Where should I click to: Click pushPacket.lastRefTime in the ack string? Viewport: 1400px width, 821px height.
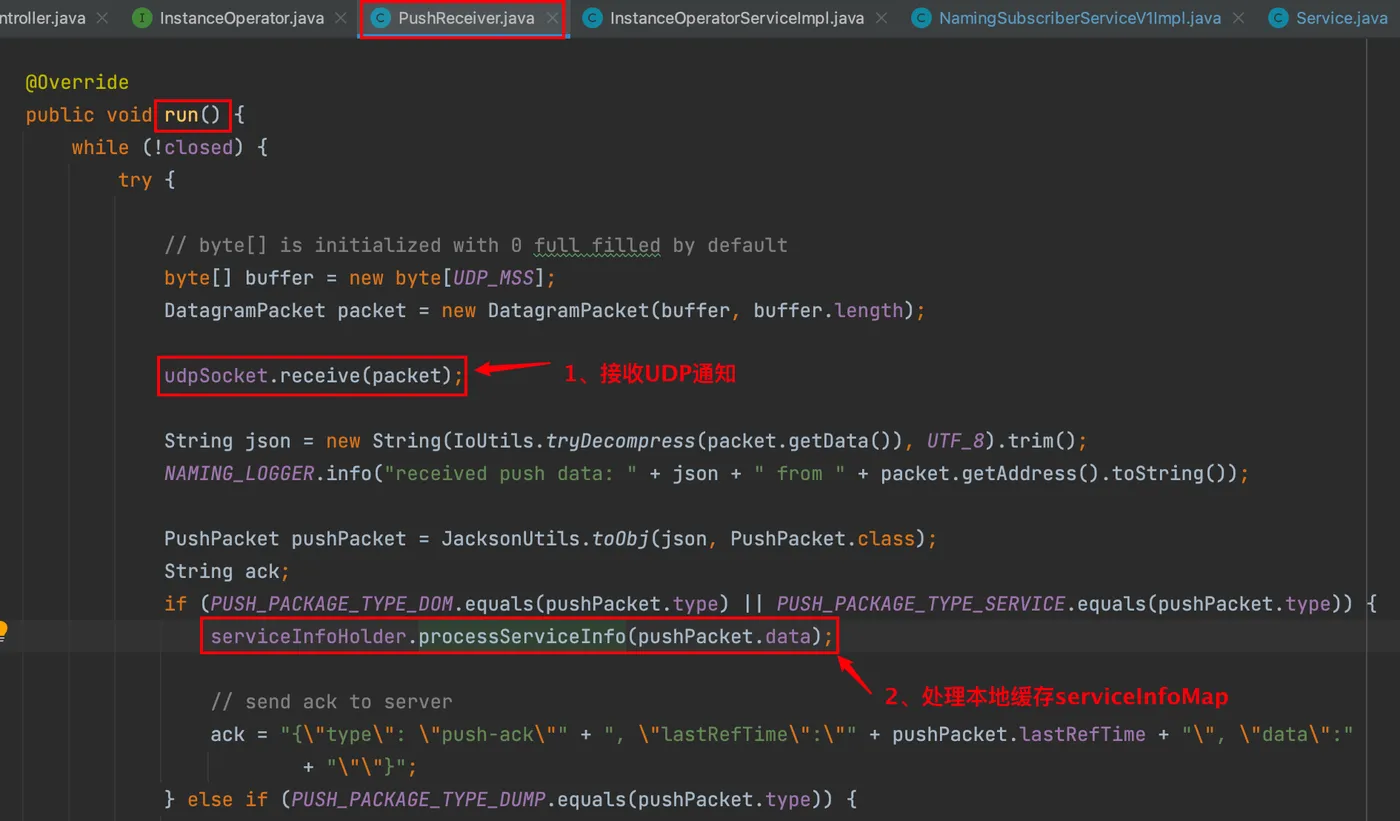(x=1019, y=734)
